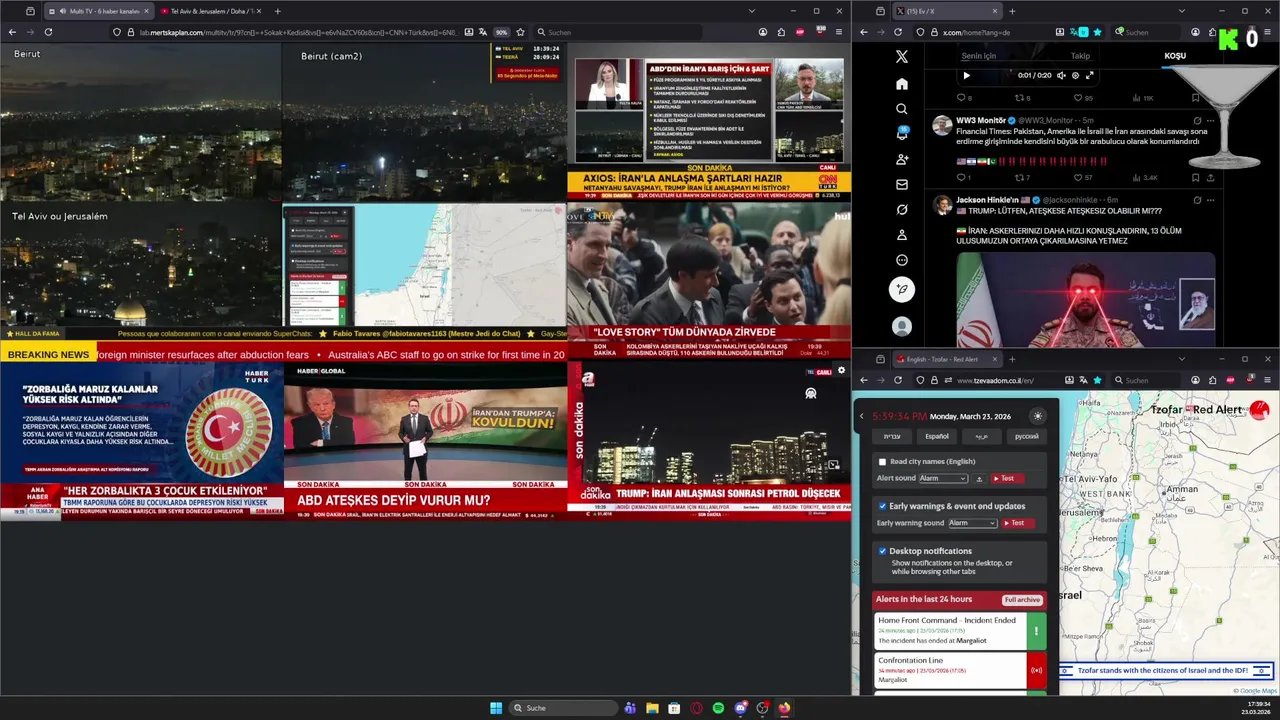1280x720 pixels.
Task: Open X more options circle icon
Action: click(902, 260)
